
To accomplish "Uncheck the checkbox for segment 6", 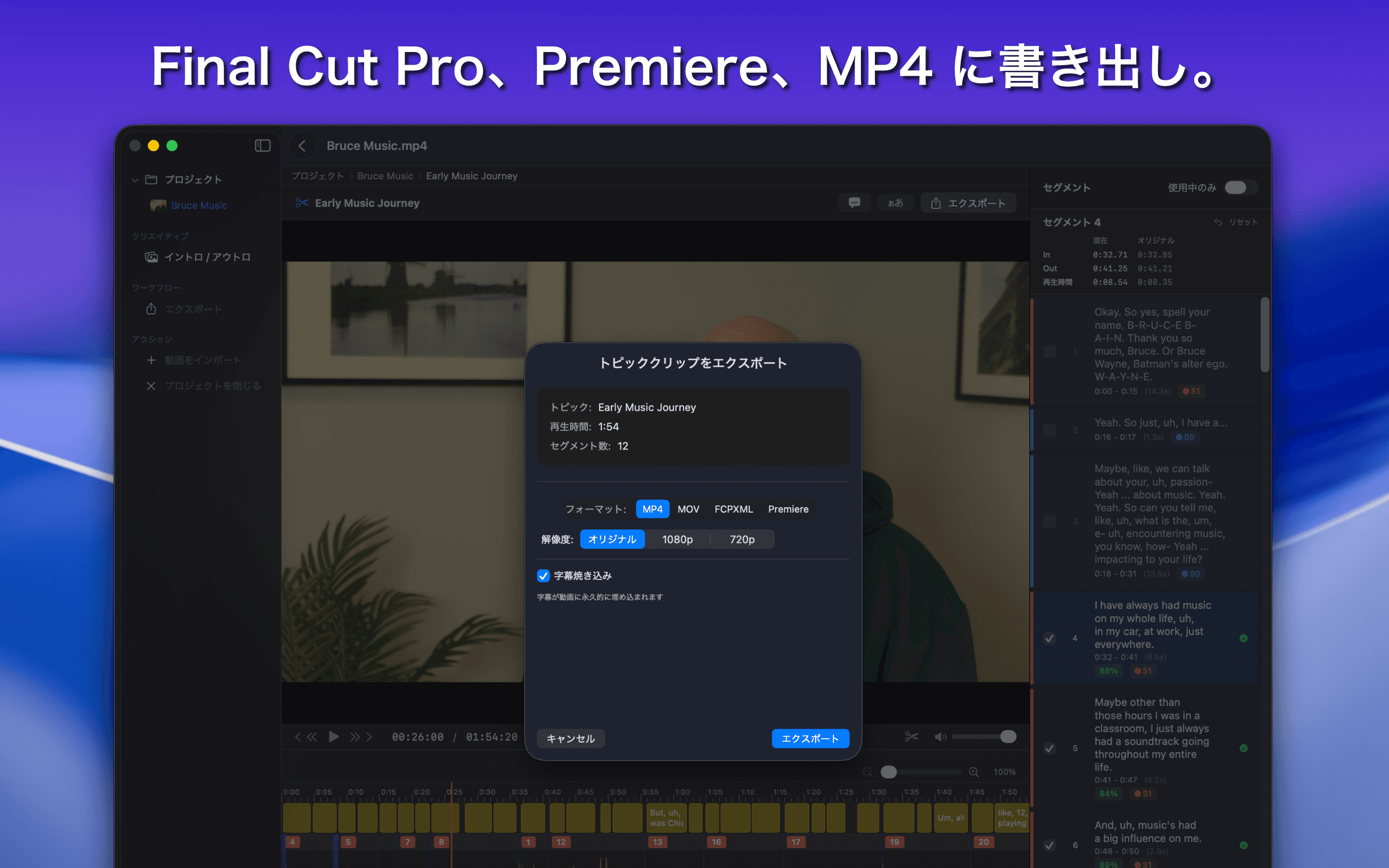I will (x=1049, y=845).
